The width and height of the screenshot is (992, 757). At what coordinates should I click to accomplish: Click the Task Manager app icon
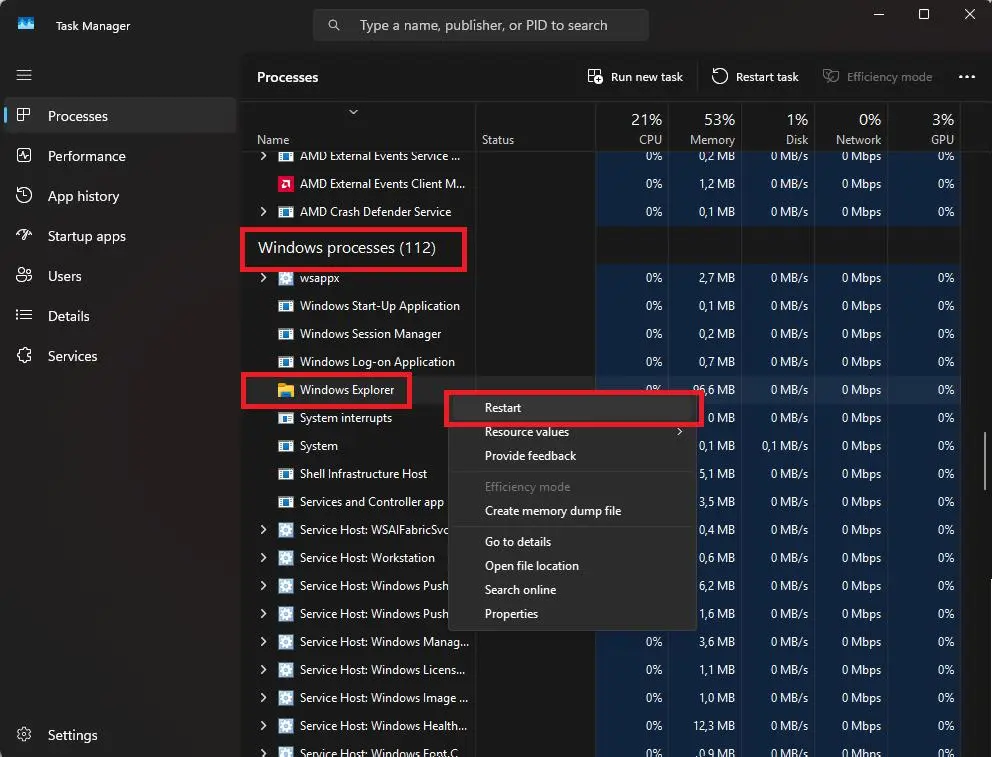pos(26,24)
